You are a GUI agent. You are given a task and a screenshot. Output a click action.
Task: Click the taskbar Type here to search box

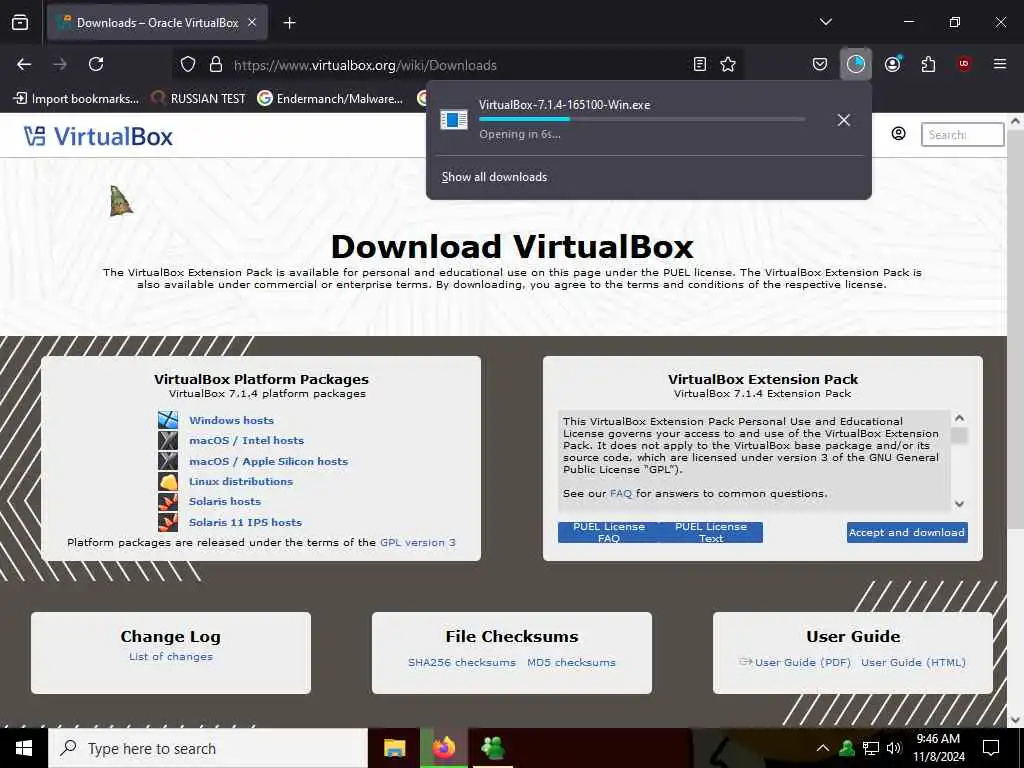point(208,748)
